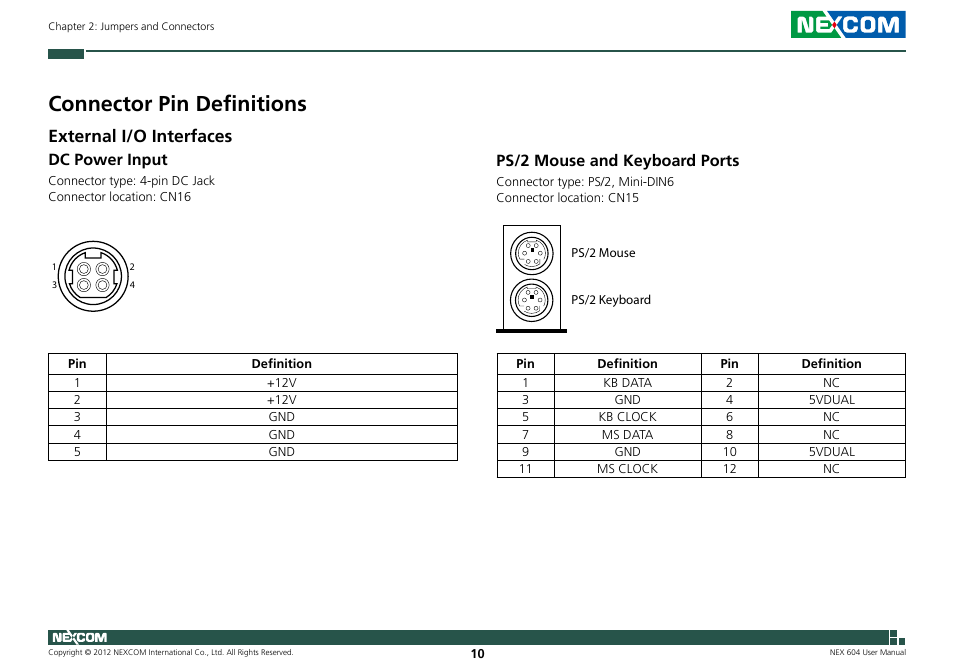Image resolution: width=954 pixels, height=672 pixels.
Task: Click the 'NC' cell for PS/2 pin 2
Action: [x=832, y=383]
